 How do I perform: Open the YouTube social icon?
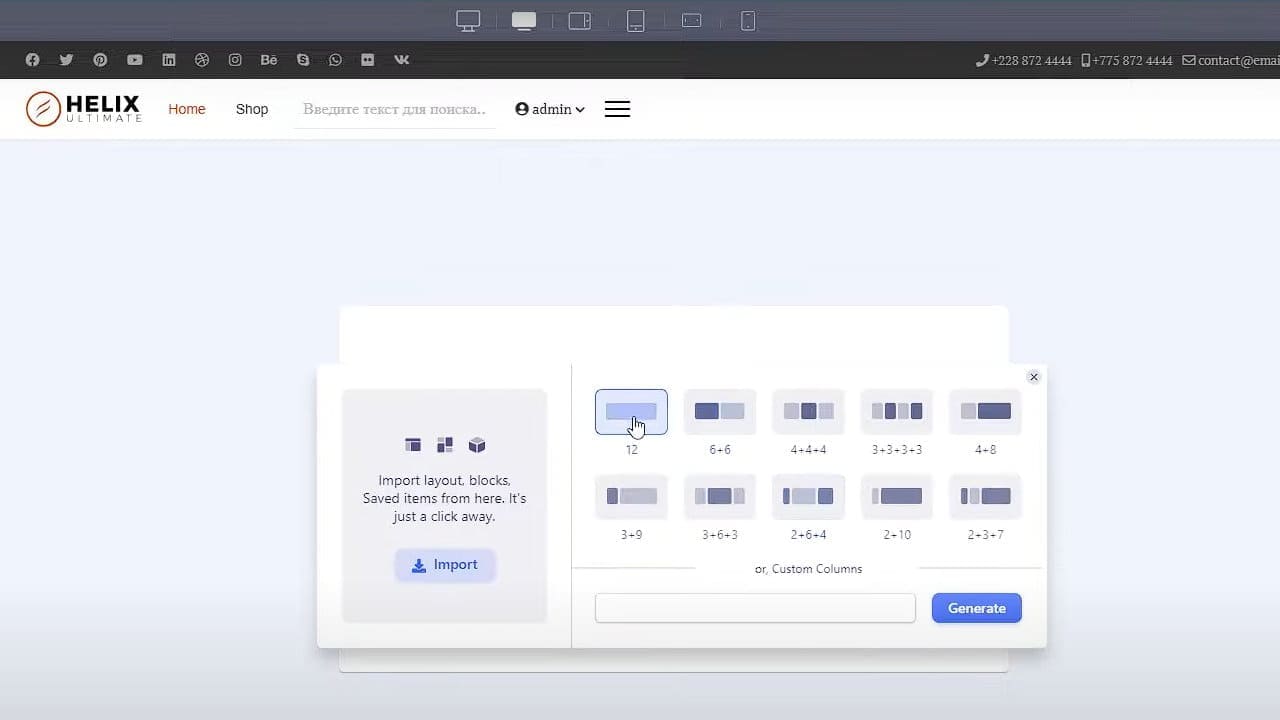click(x=135, y=60)
